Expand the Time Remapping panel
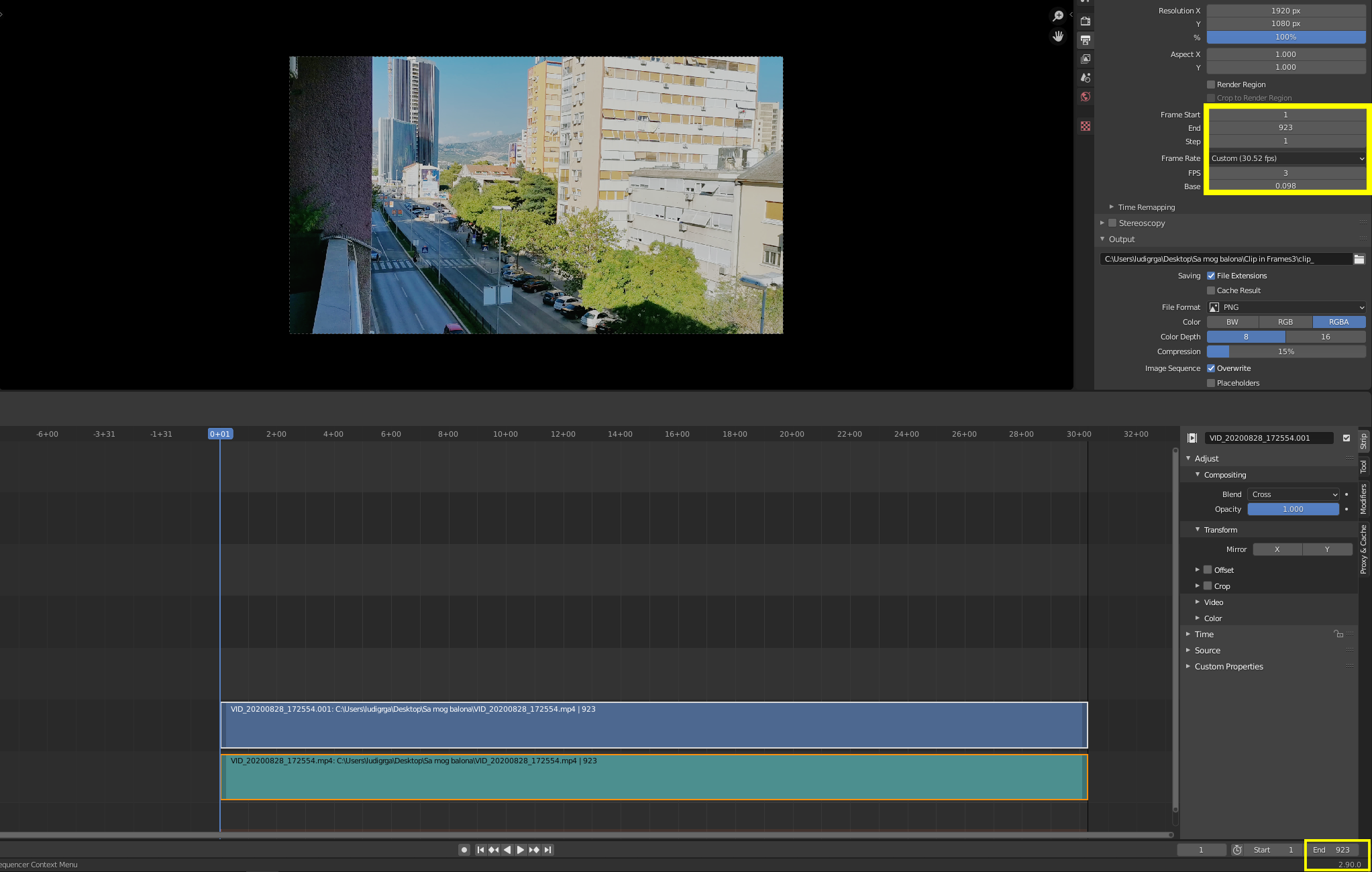Viewport: 1372px width, 872px height. click(1112, 207)
